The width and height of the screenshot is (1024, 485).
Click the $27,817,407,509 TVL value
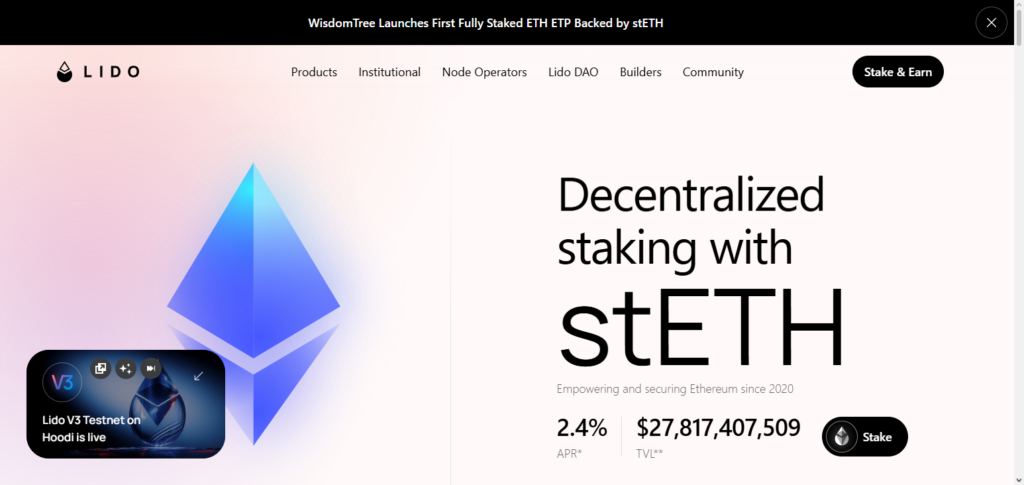tap(718, 429)
